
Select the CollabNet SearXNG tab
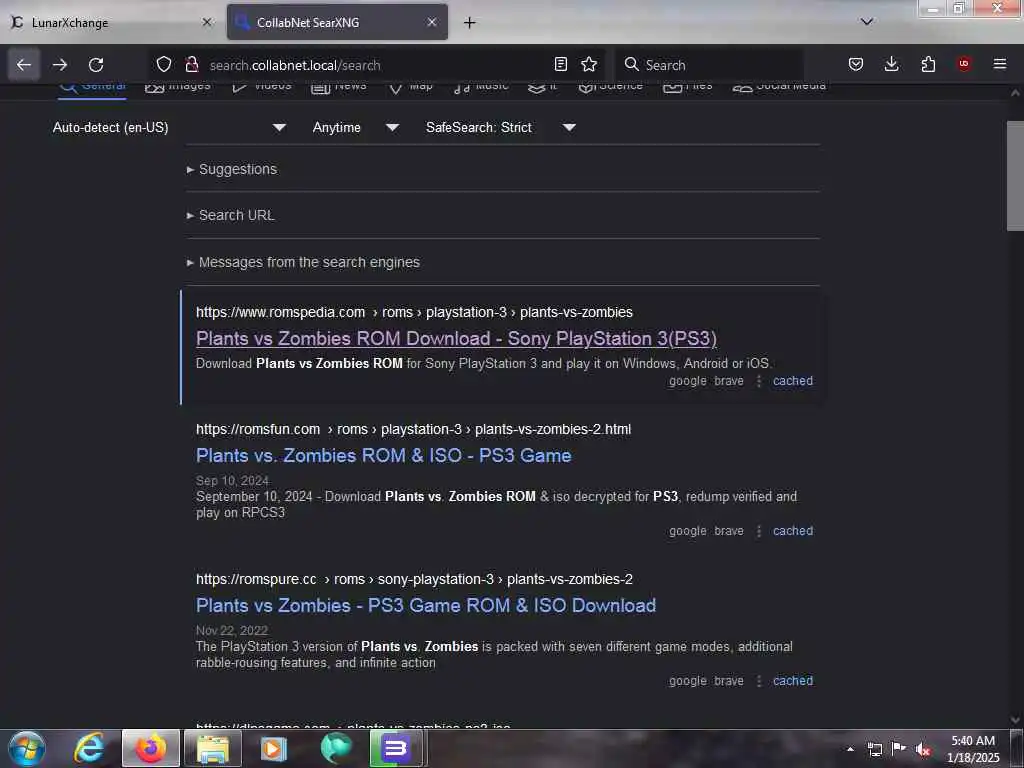tap(337, 22)
